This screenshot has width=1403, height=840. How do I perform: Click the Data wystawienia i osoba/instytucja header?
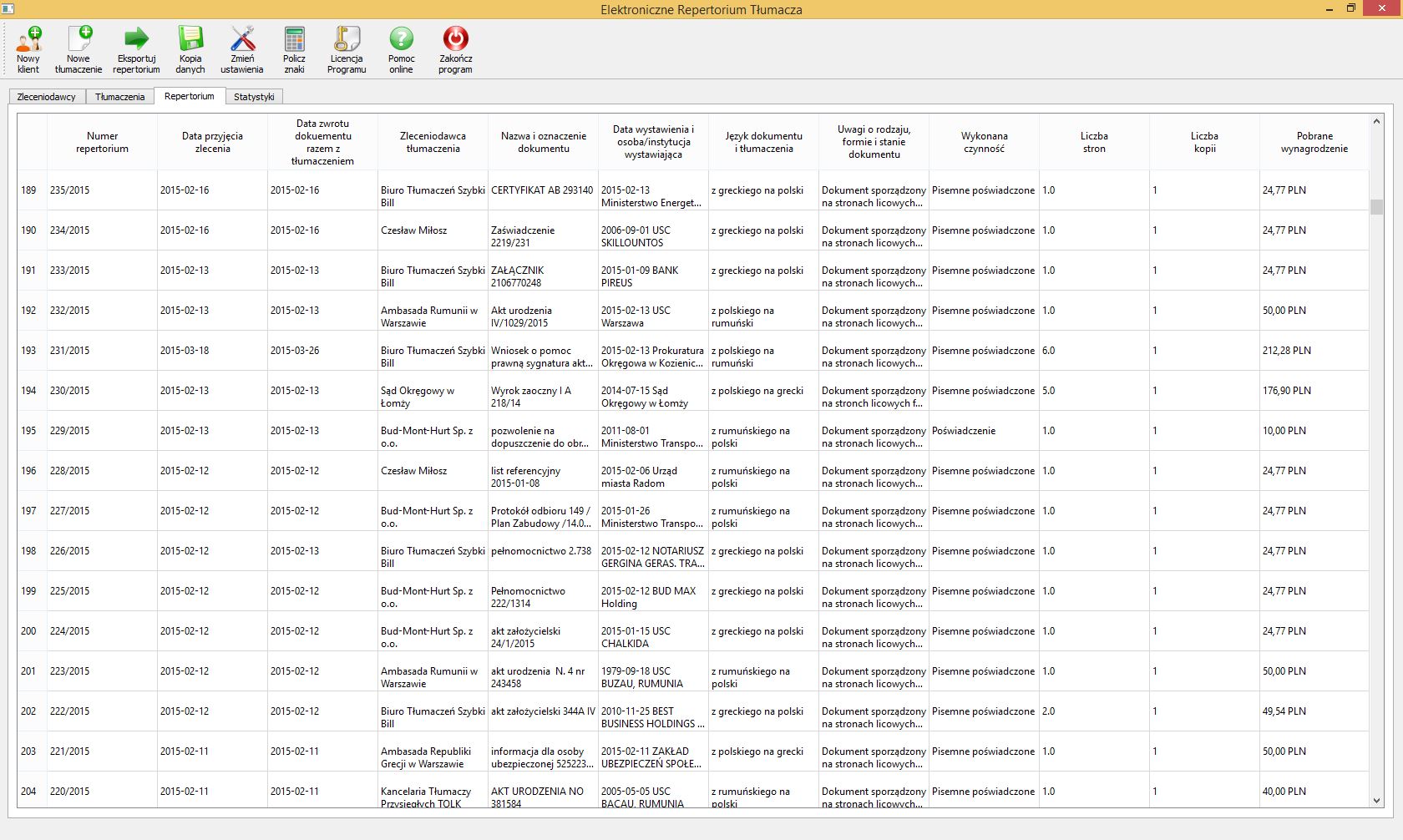653,142
